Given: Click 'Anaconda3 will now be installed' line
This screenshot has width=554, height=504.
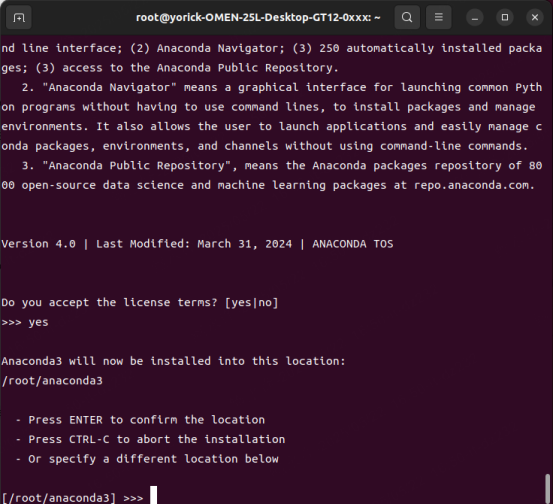Looking at the screenshot, I should (x=173, y=361).
